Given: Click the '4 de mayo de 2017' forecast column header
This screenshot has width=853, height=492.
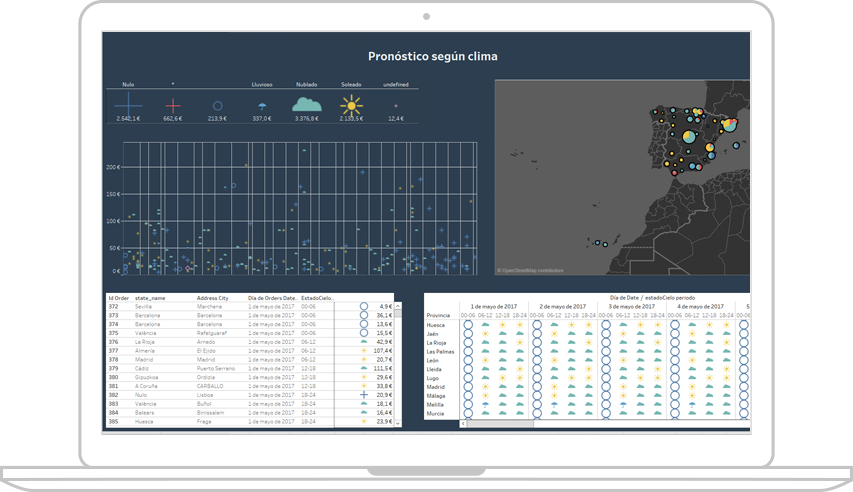Looking at the screenshot, I should [701, 306].
